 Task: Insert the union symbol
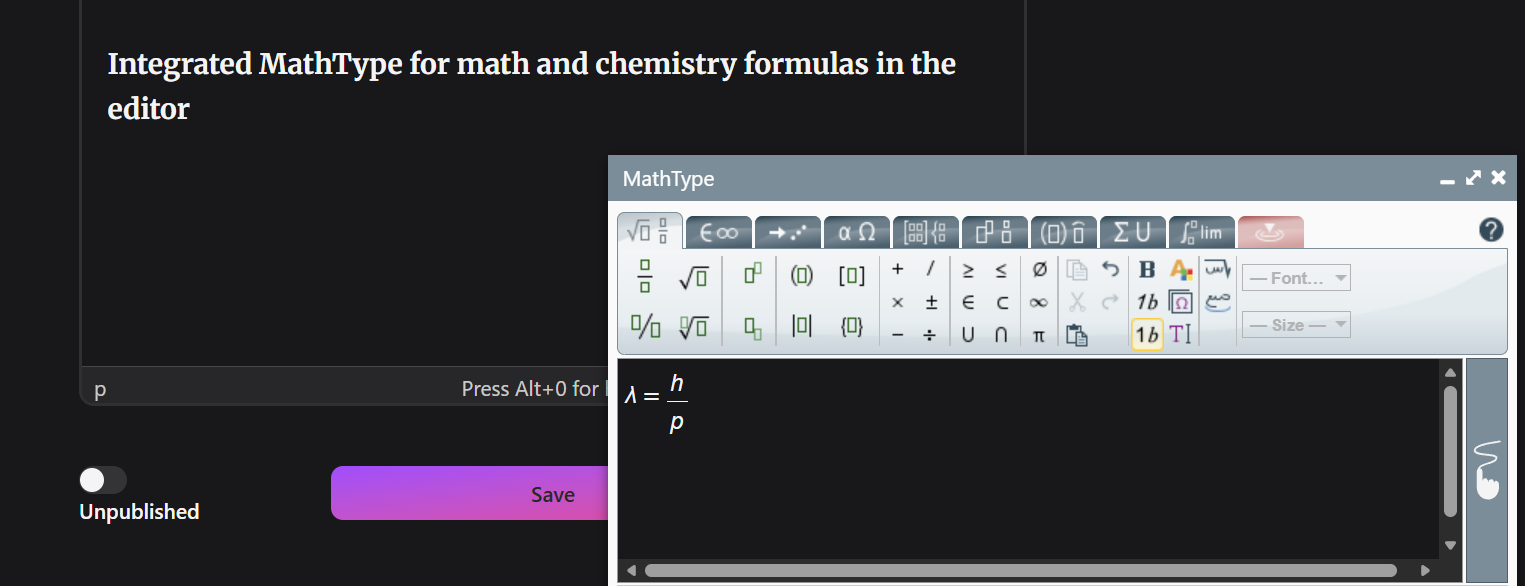coord(968,335)
